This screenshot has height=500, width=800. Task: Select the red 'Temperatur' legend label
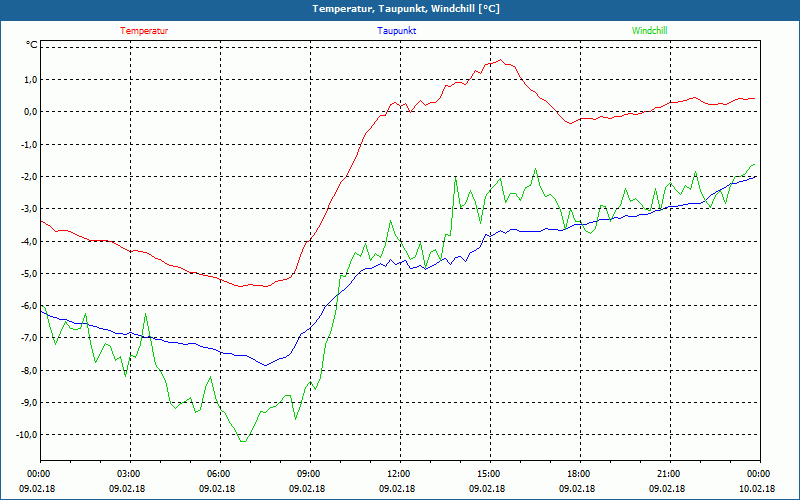144,31
